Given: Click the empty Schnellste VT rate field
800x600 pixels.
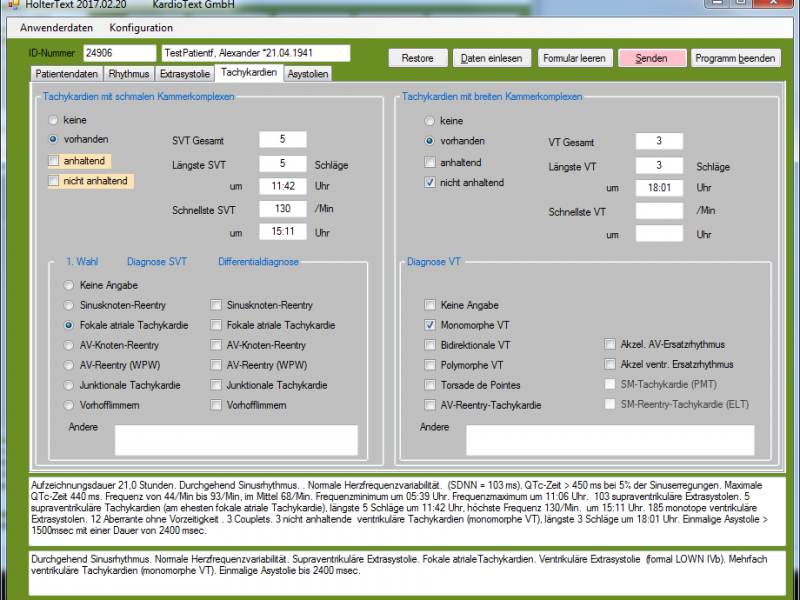Looking at the screenshot, I should coord(659,211).
